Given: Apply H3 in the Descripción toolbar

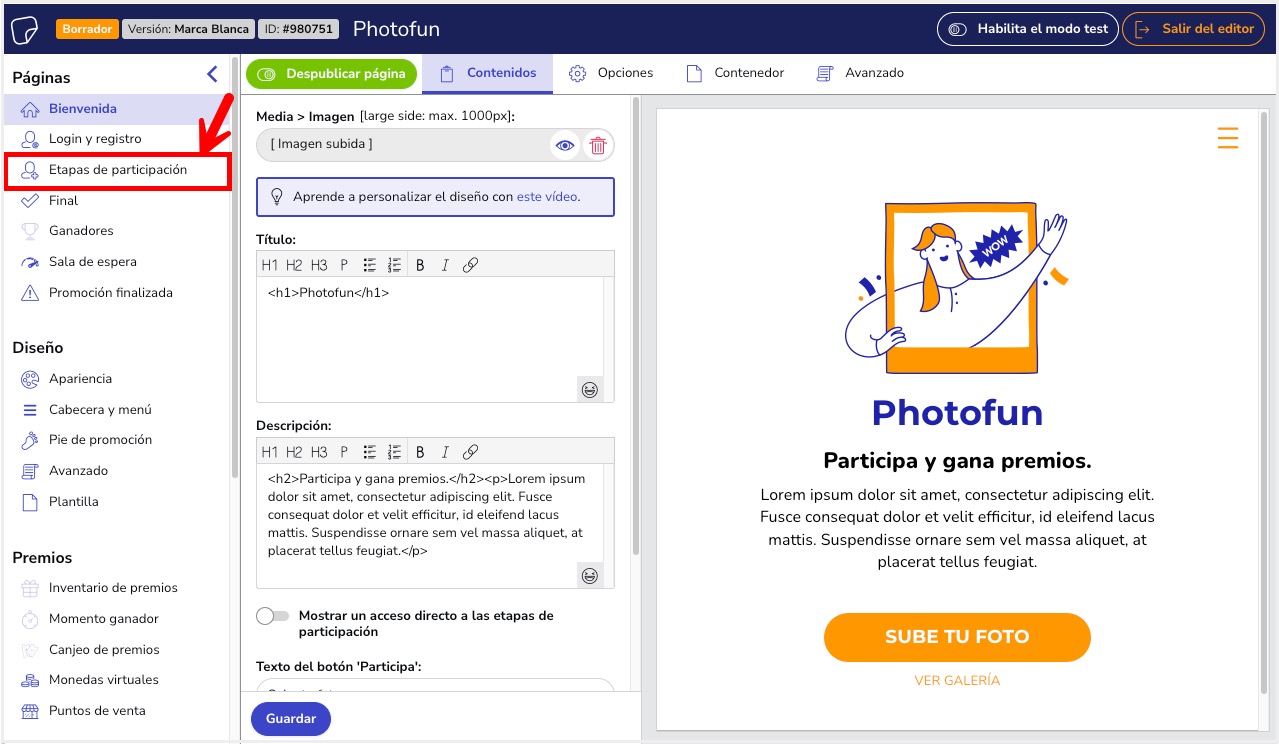Looking at the screenshot, I should (319, 452).
